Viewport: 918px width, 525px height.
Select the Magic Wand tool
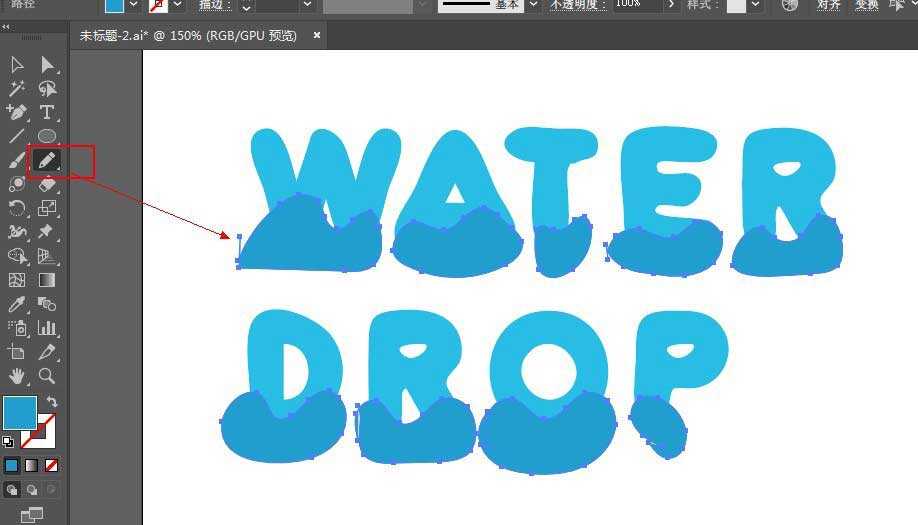[x=17, y=88]
